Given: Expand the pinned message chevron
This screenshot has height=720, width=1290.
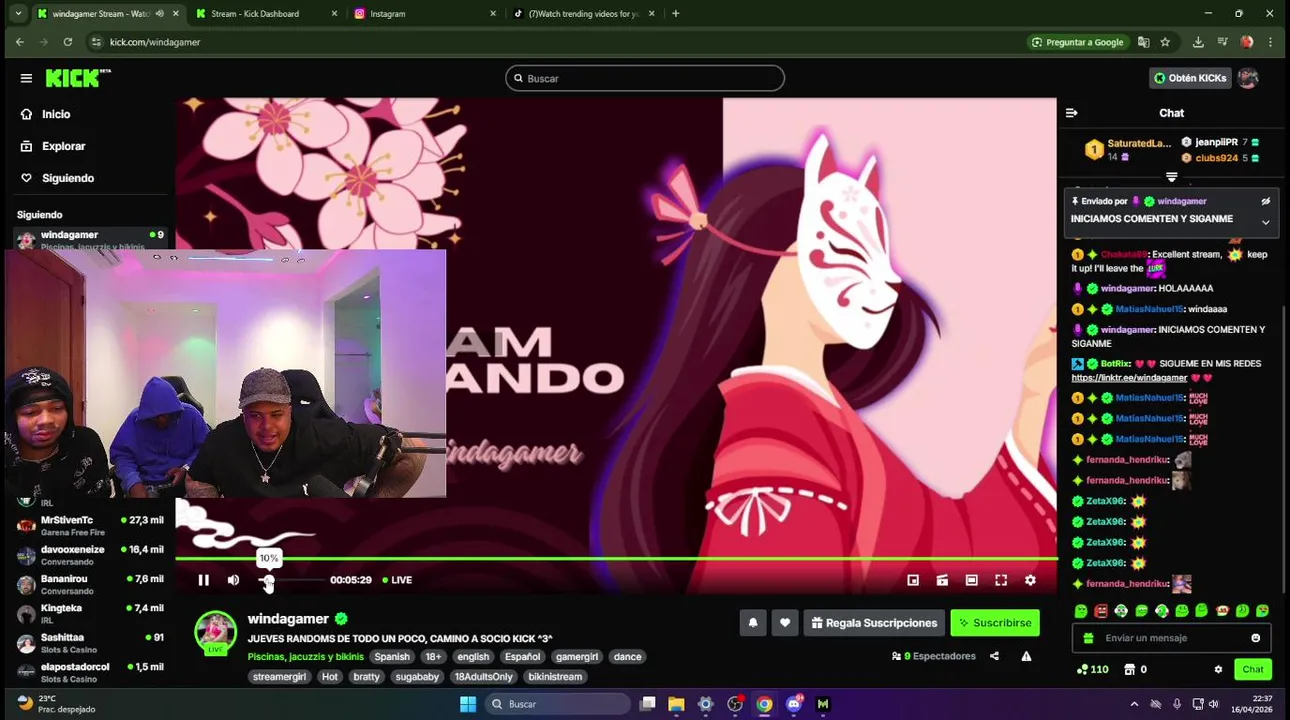Looking at the screenshot, I should [x=1265, y=222].
